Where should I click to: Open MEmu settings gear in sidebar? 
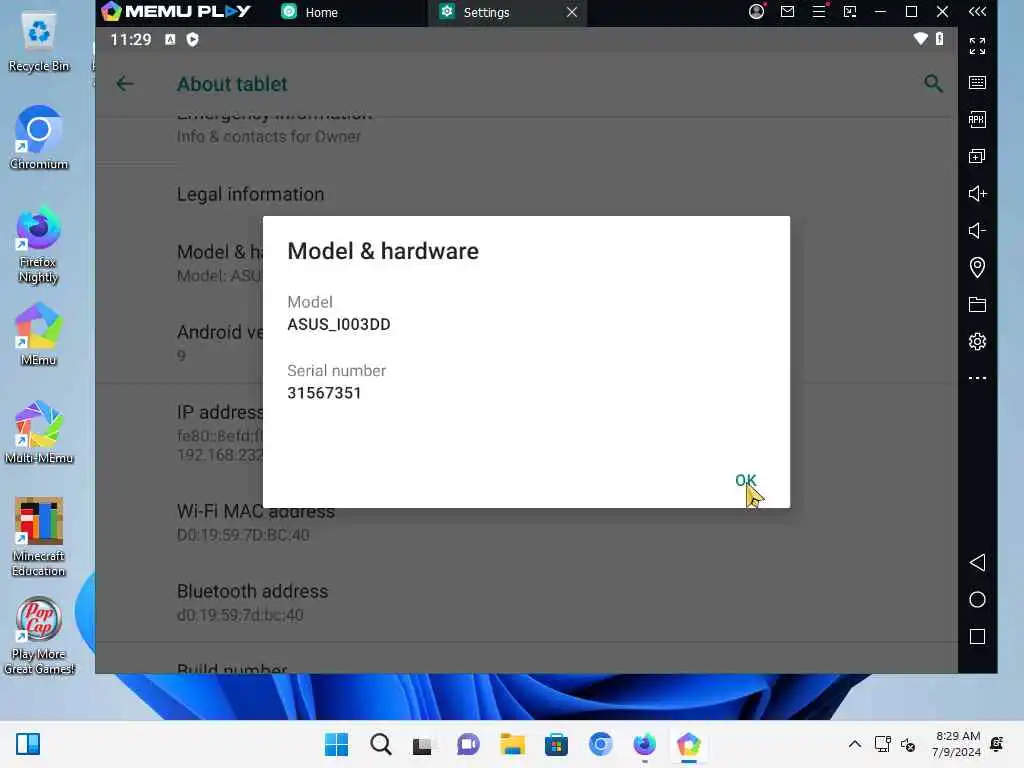click(977, 342)
